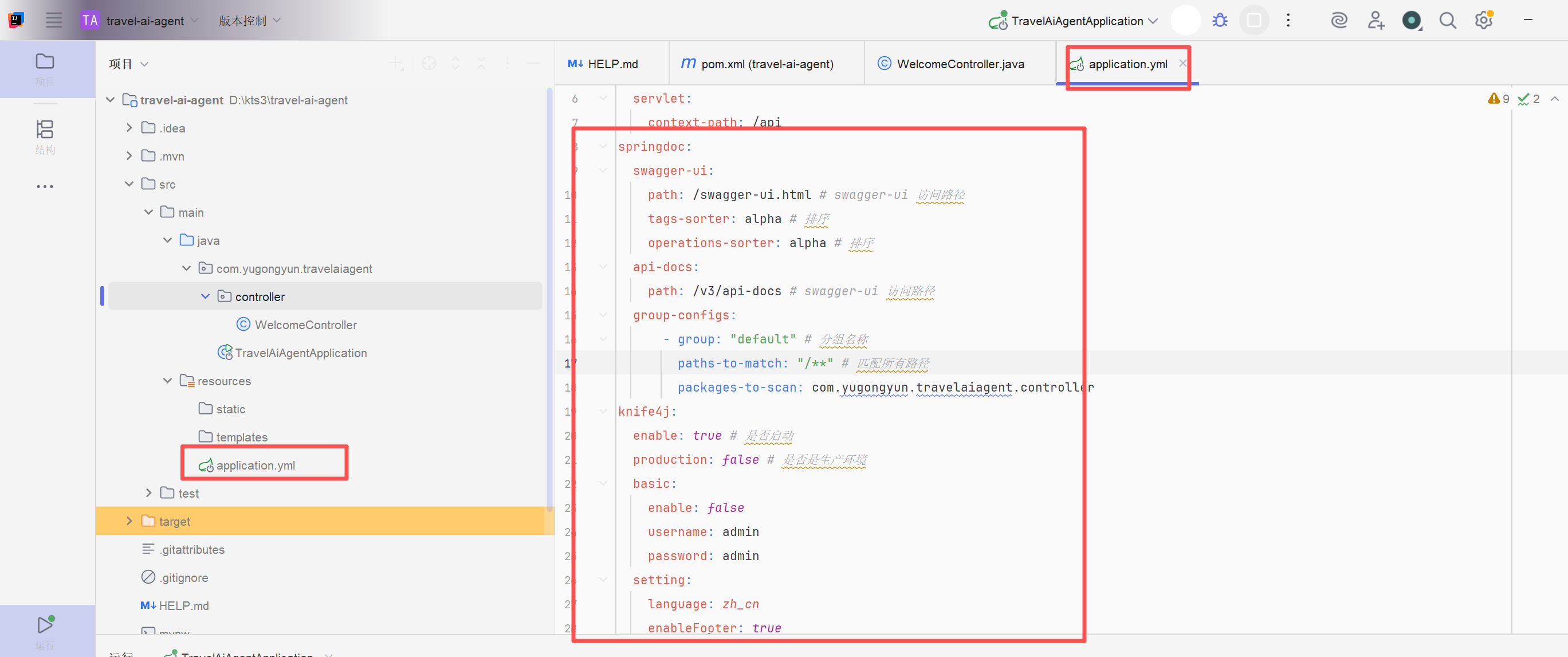Click the hamburger main menu icon
This screenshot has height=657, width=1568.
pos(54,21)
